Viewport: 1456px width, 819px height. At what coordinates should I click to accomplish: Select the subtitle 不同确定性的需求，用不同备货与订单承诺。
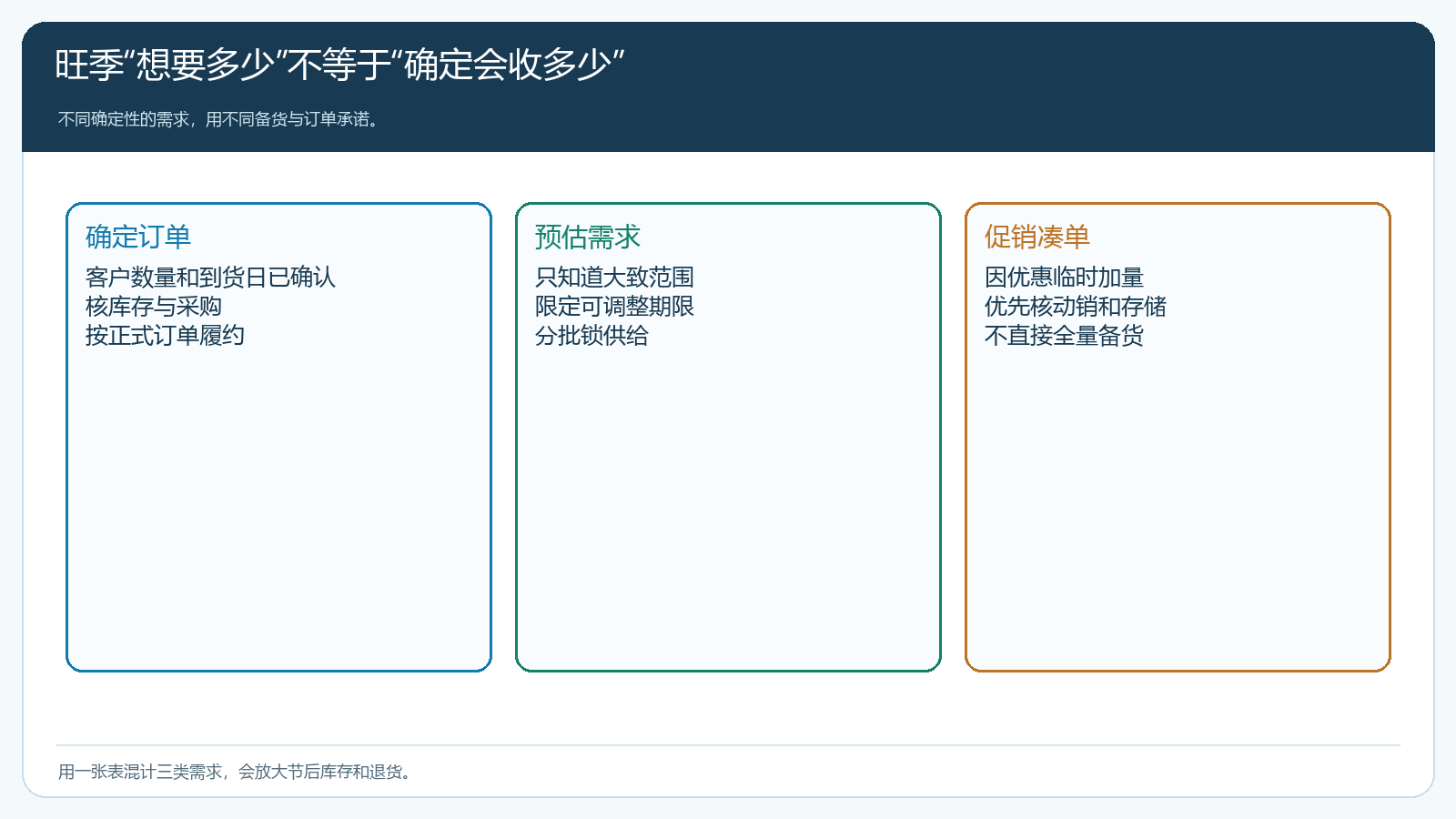click(219, 119)
